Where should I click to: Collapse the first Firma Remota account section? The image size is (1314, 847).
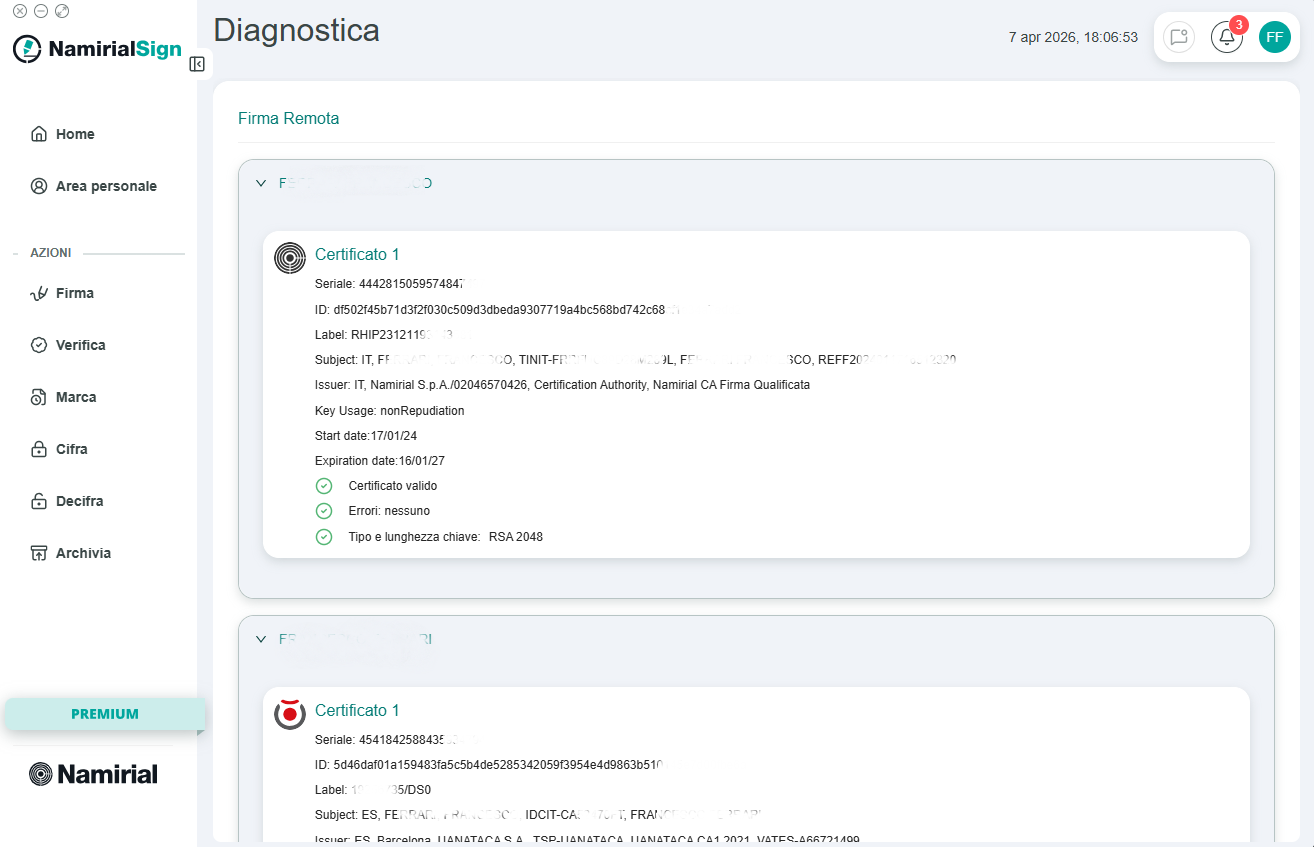pyautogui.click(x=261, y=183)
